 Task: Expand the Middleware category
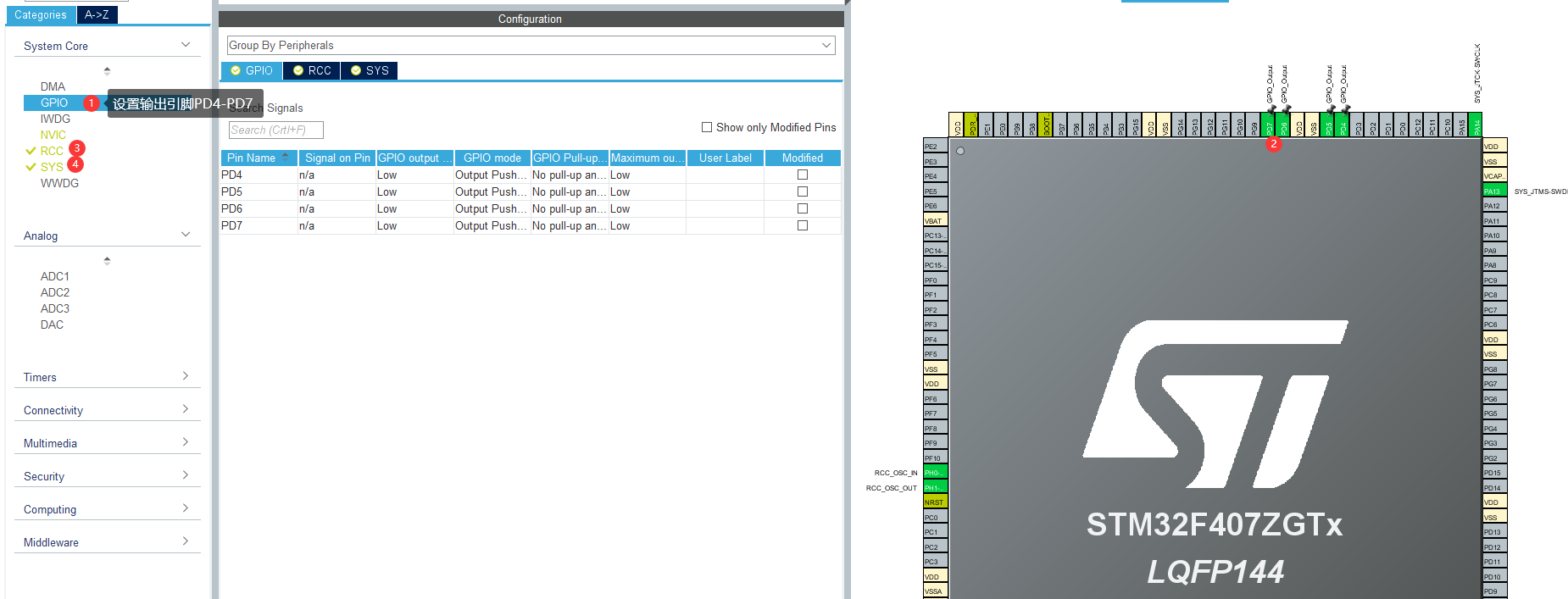[x=186, y=541]
